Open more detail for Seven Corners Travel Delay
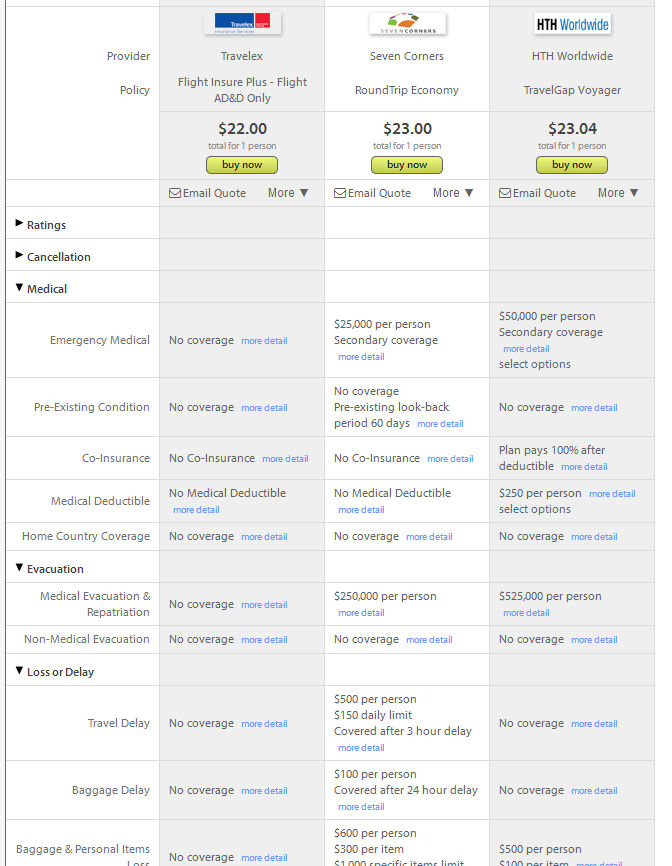 pyautogui.click(x=361, y=747)
